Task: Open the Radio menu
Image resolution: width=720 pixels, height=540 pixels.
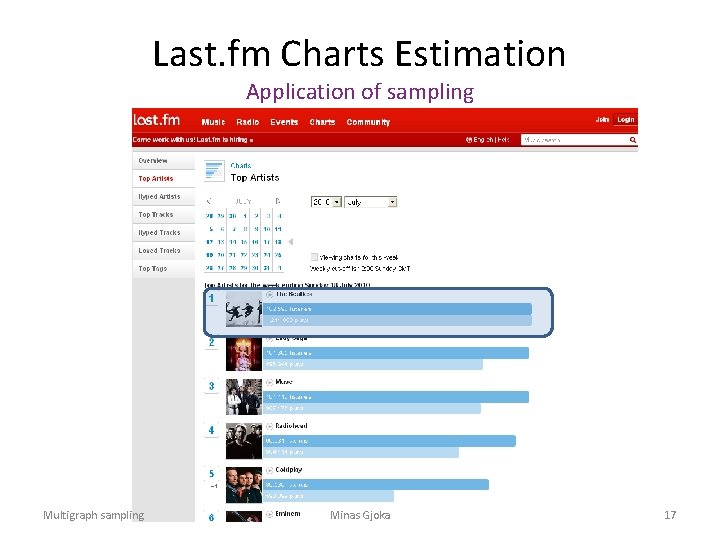Action: click(x=248, y=122)
